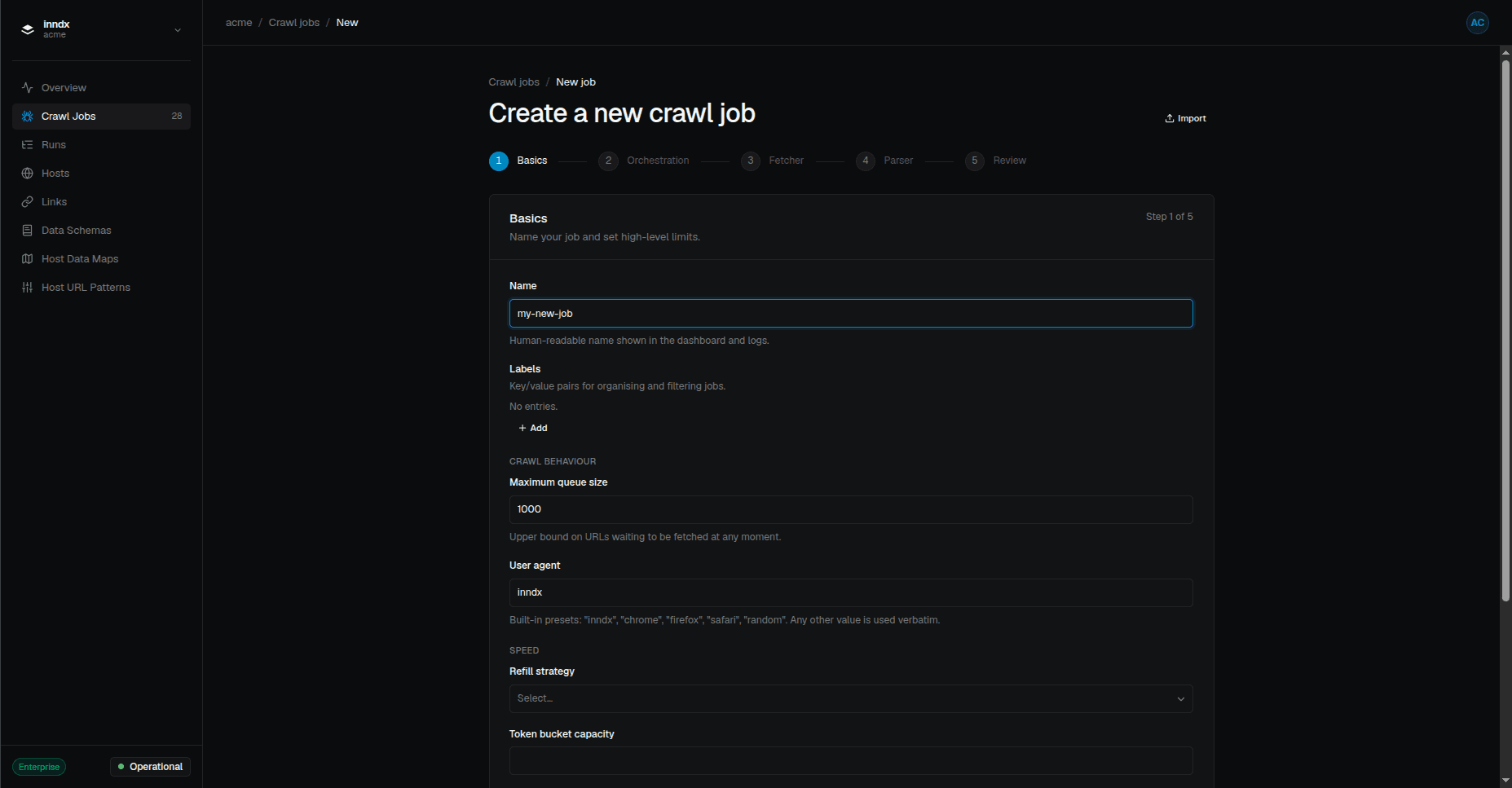
Task: Click the acme breadcrumb in the top bar
Action: coord(239,23)
